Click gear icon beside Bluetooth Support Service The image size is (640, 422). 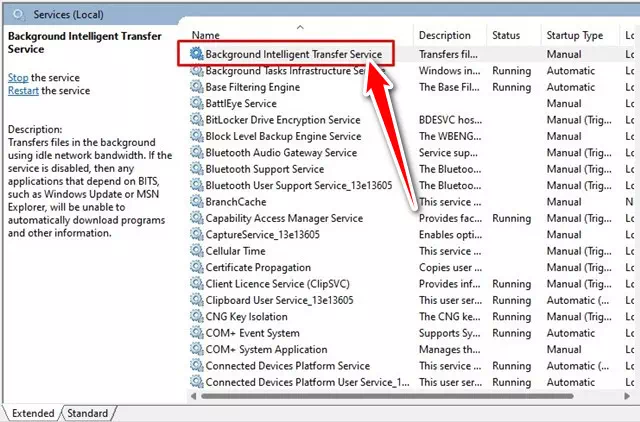click(x=196, y=169)
